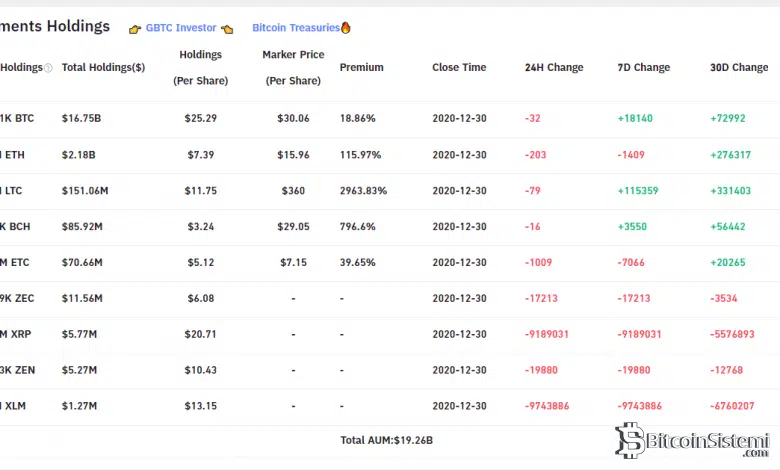
Task: Click the pointing hand icon before GBTC Investor
Action: pos(135,29)
